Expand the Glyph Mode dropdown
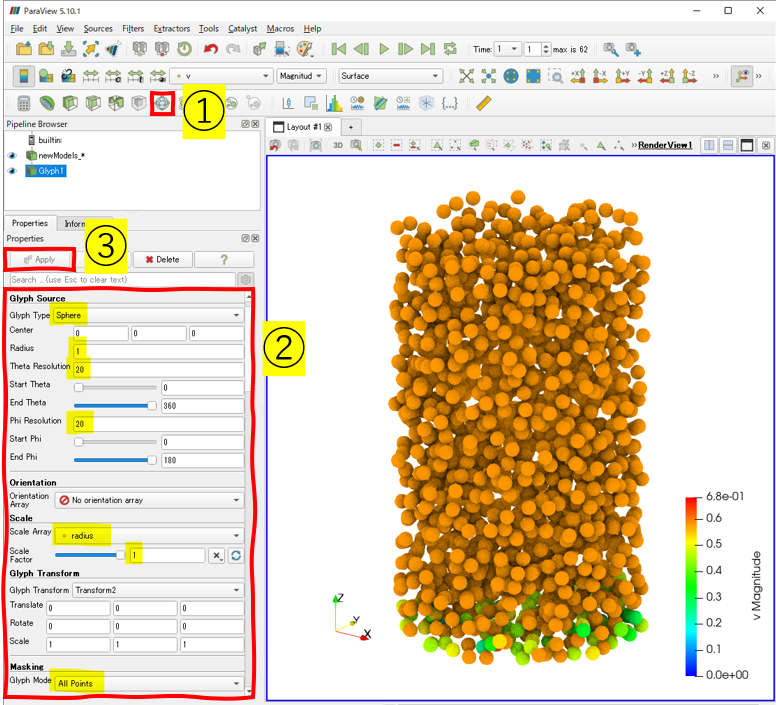Viewport: 776px width, 705px height. click(x=148, y=683)
